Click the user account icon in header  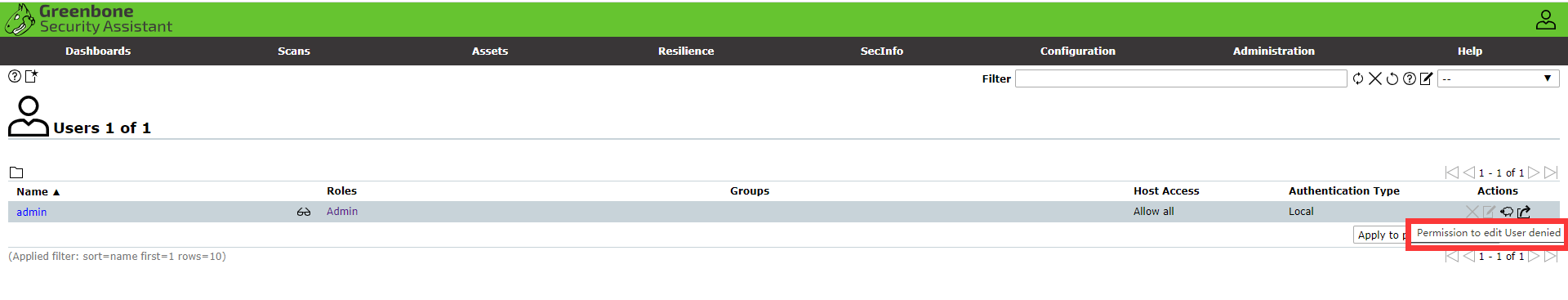point(1546,20)
